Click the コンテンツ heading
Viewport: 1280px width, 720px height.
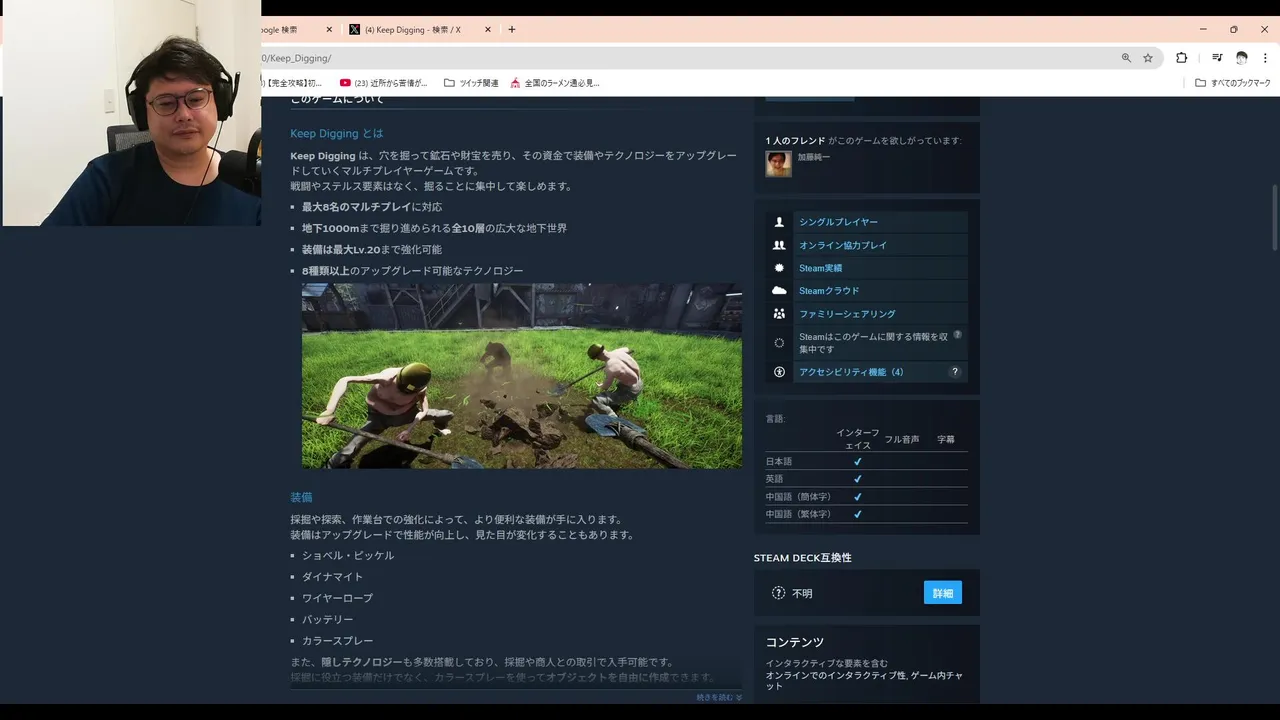[x=795, y=642]
